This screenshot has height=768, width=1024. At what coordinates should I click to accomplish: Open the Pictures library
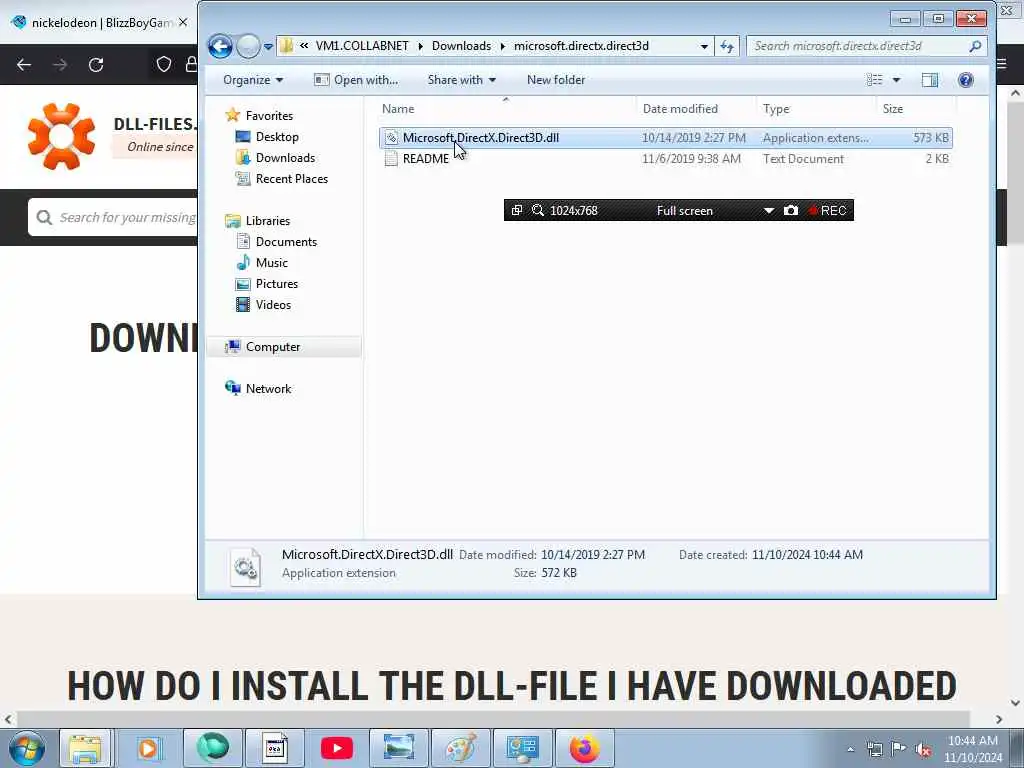click(276, 283)
